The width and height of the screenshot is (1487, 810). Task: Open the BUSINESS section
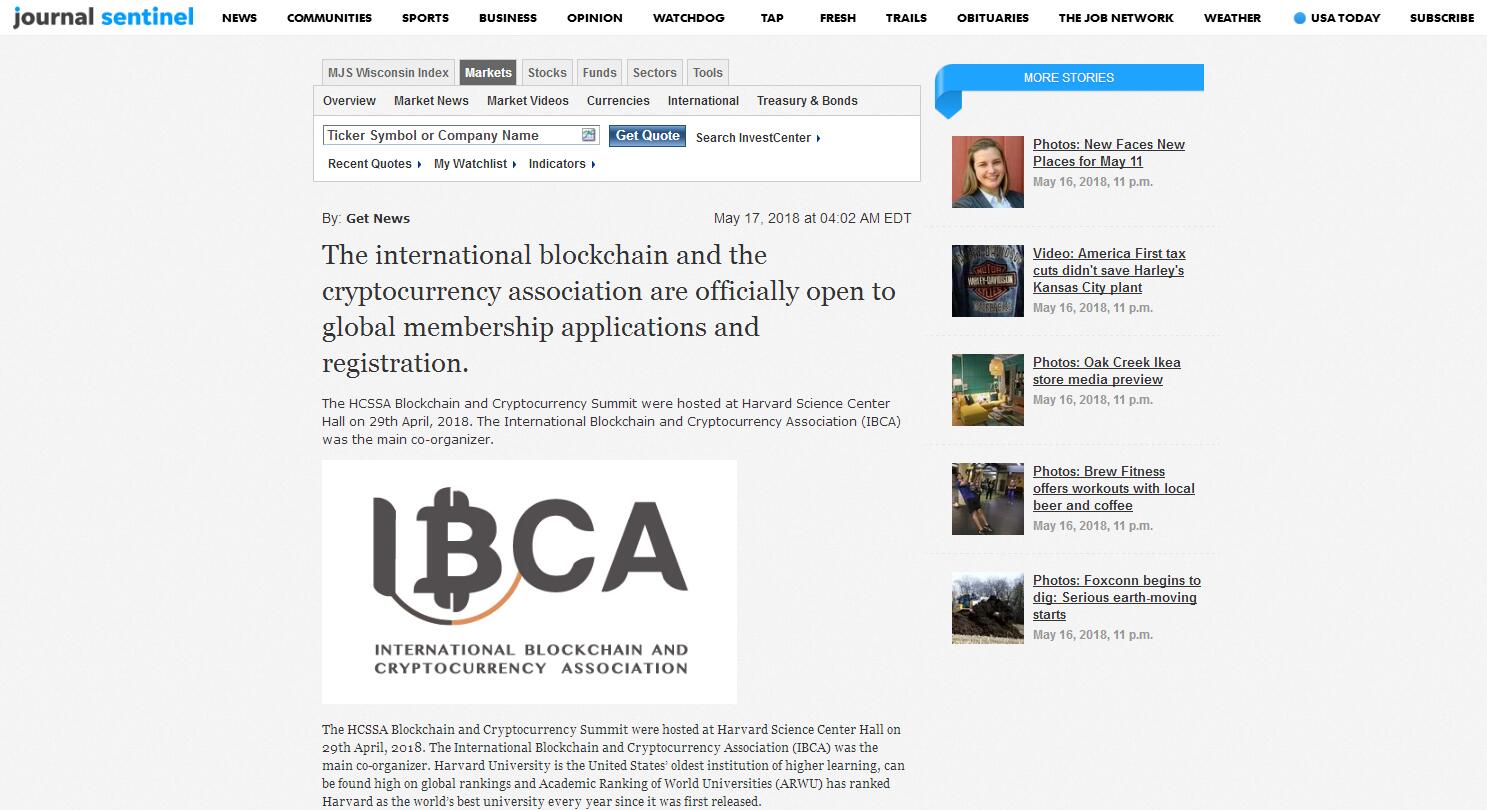point(508,18)
